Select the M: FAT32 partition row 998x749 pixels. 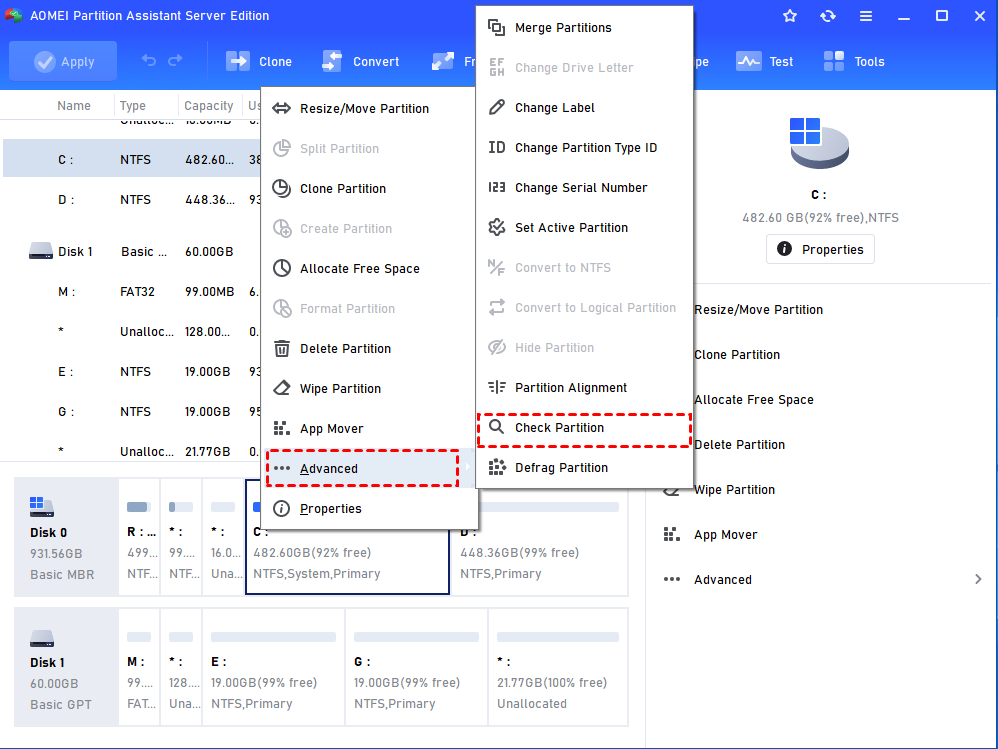pyautogui.click(x=132, y=292)
